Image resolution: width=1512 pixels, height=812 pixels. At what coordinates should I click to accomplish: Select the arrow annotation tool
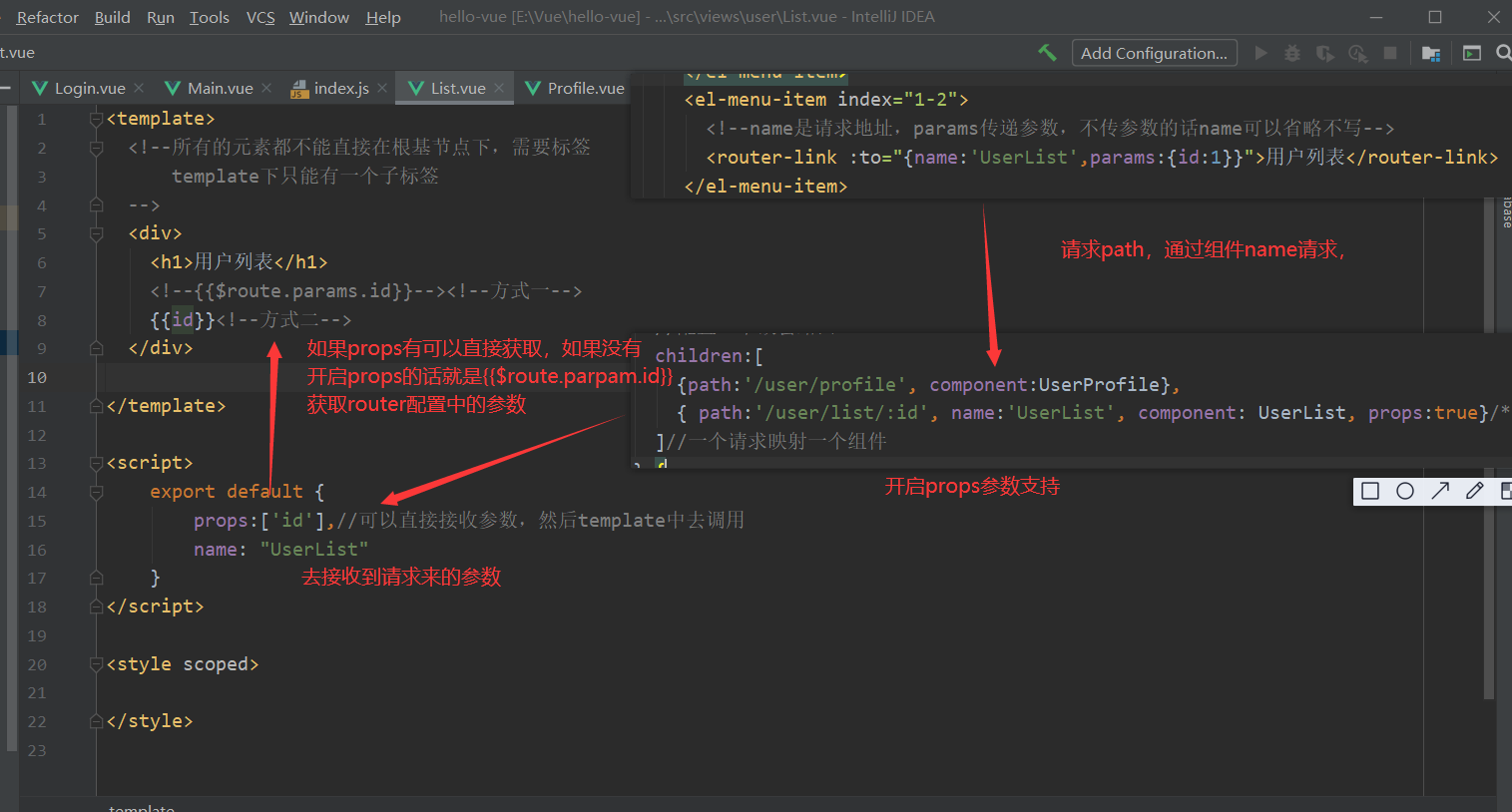click(1440, 491)
